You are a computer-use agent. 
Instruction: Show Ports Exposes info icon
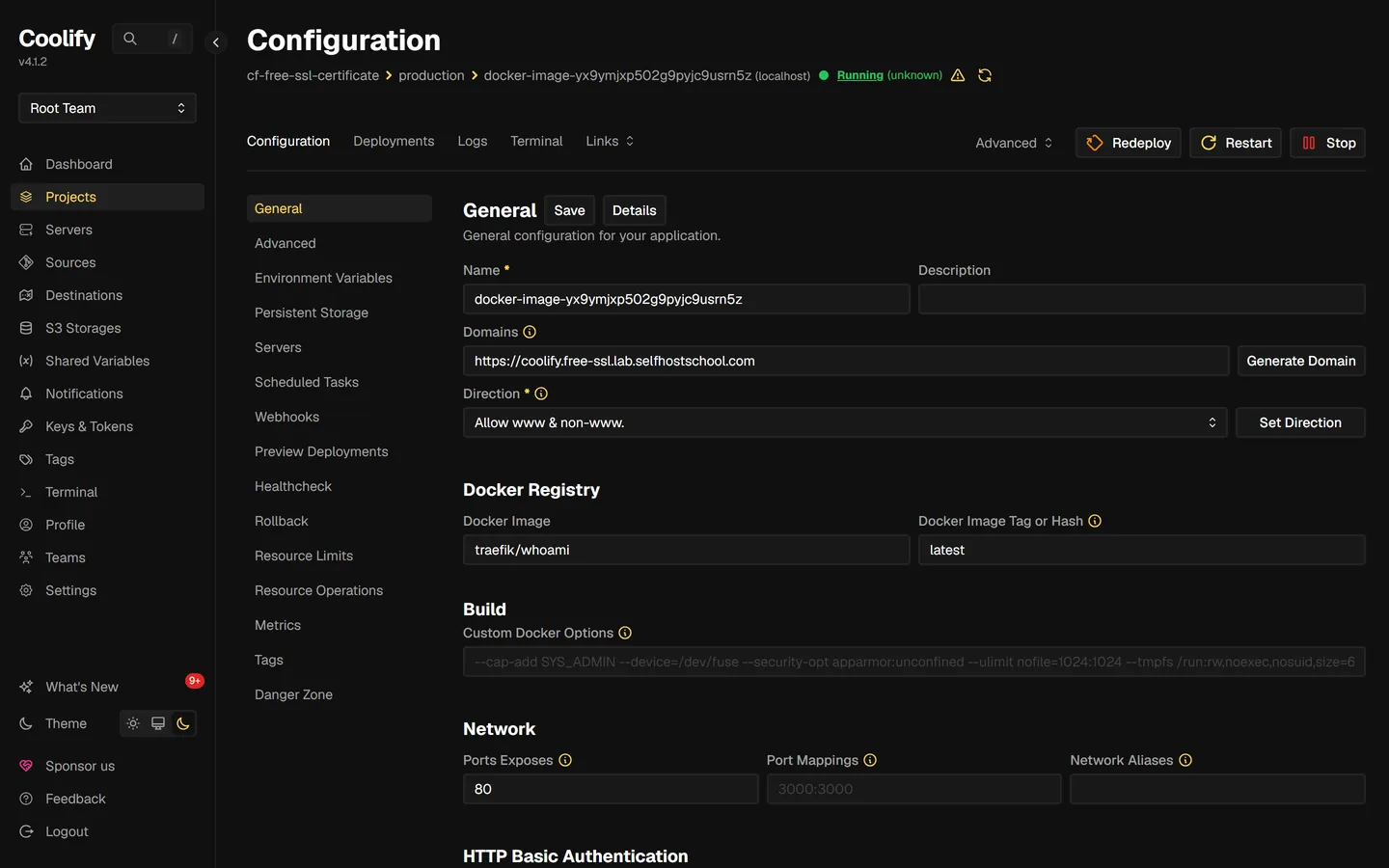point(565,760)
